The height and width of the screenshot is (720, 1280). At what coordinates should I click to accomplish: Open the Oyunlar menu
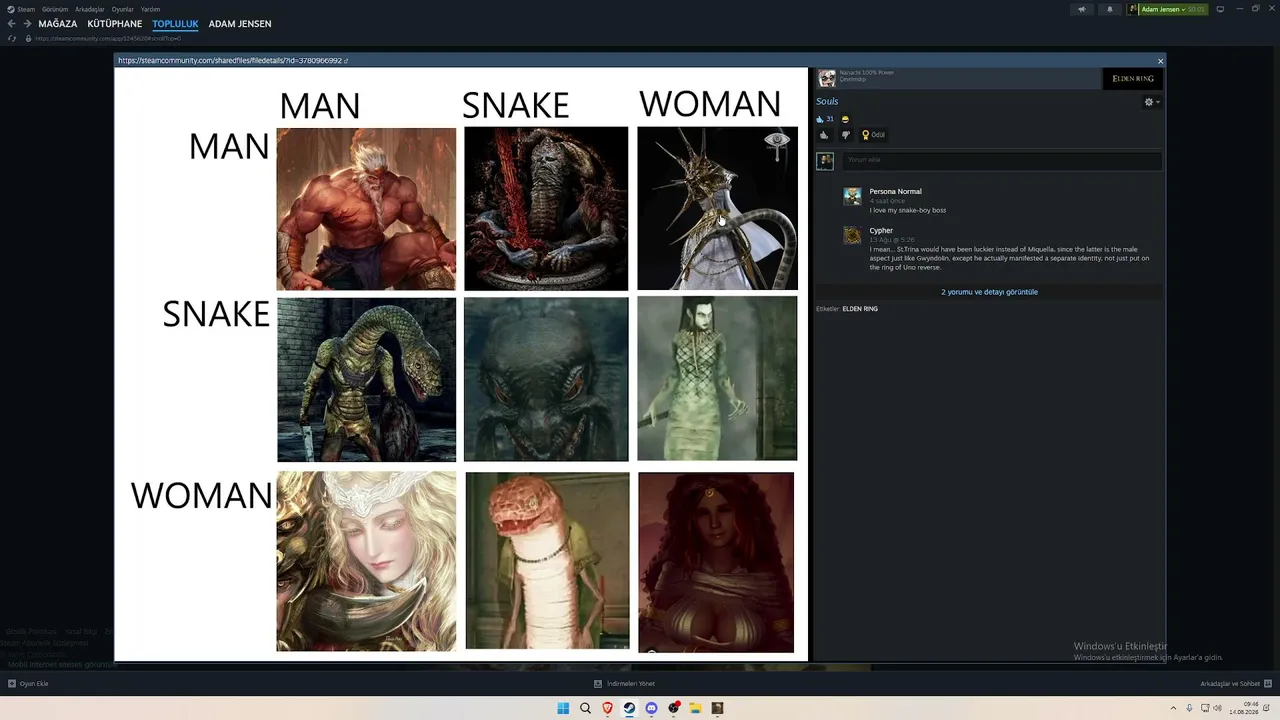click(123, 9)
